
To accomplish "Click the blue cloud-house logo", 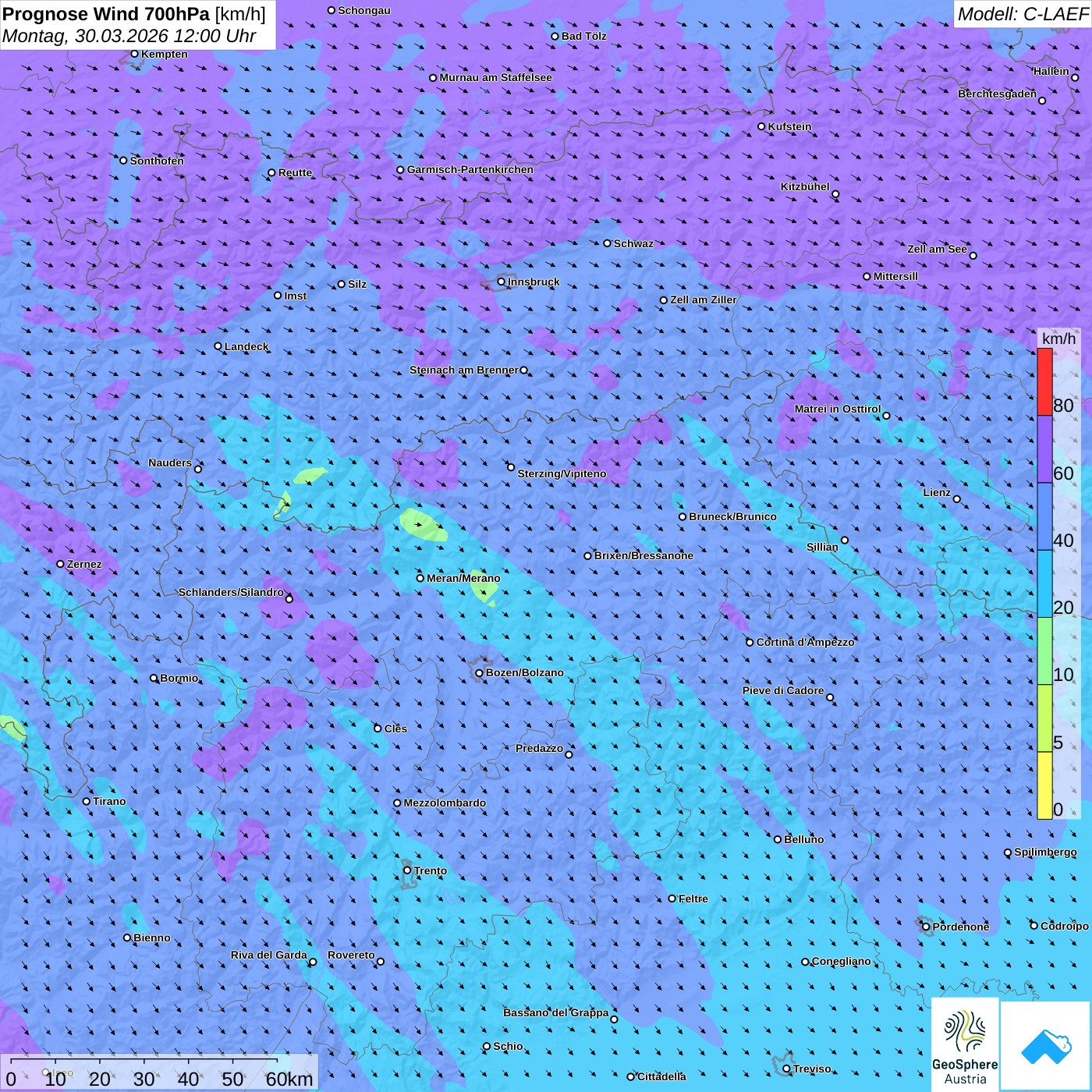I will pyautogui.click(x=1045, y=1046).
